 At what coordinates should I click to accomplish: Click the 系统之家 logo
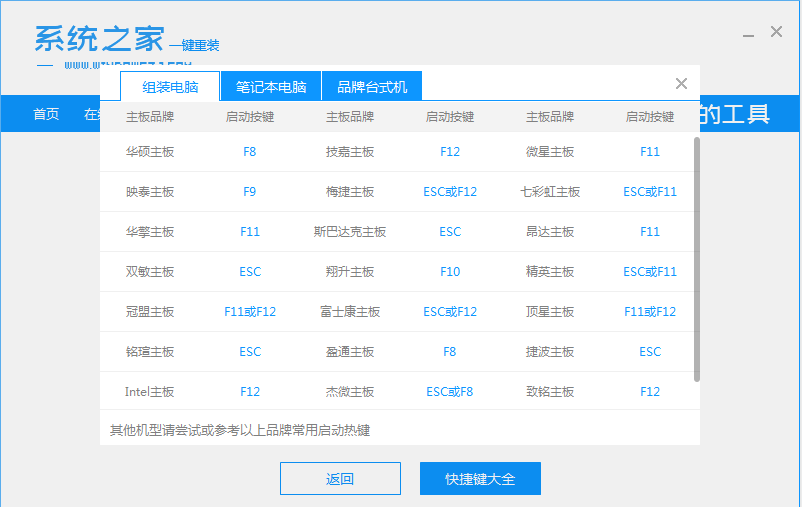(x=100, y=38)
